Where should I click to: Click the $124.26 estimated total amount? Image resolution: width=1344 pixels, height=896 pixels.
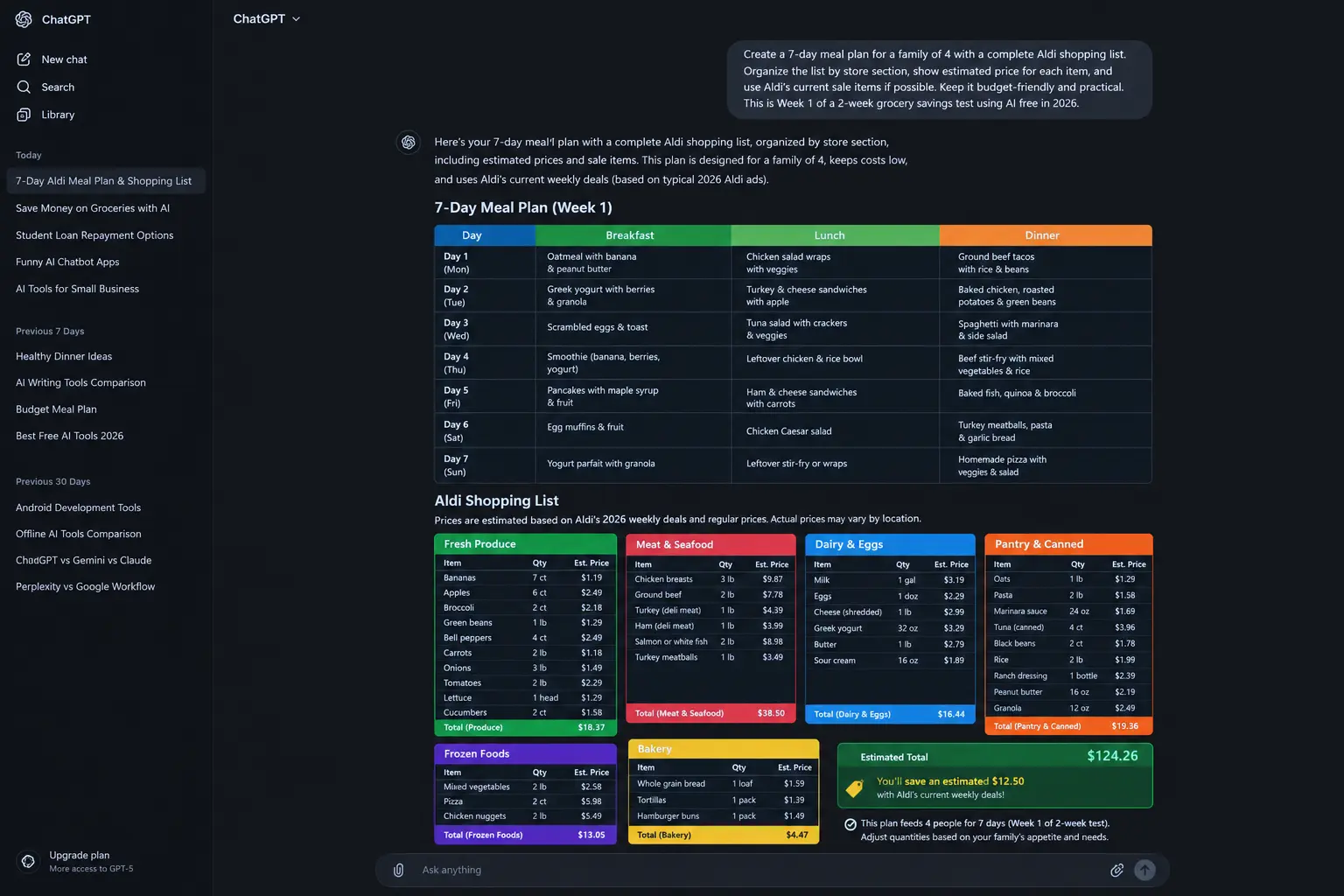pos(1112,756)
